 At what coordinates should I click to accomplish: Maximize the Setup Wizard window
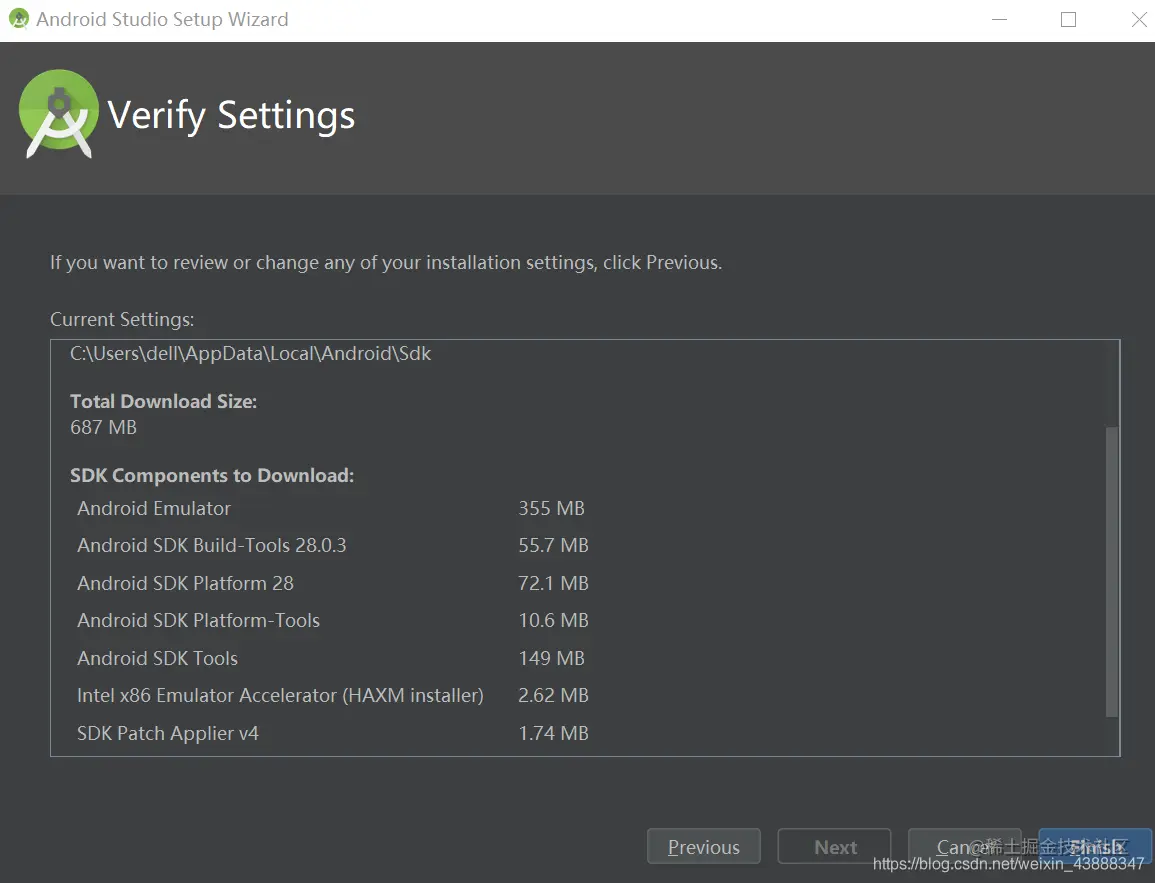point(1068,19)
